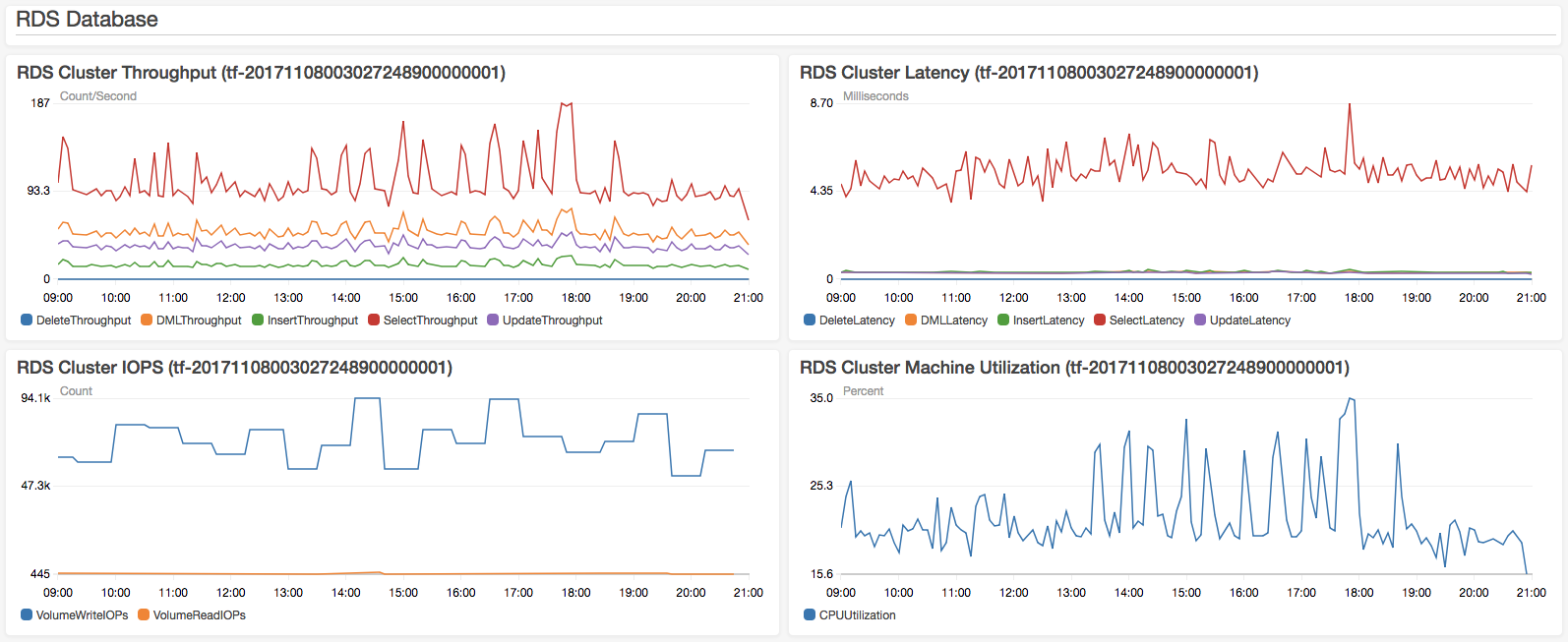1568x642 pixels.
Task: Open the RDS Cluster Latency widget title
Action: click(1029, 73)
